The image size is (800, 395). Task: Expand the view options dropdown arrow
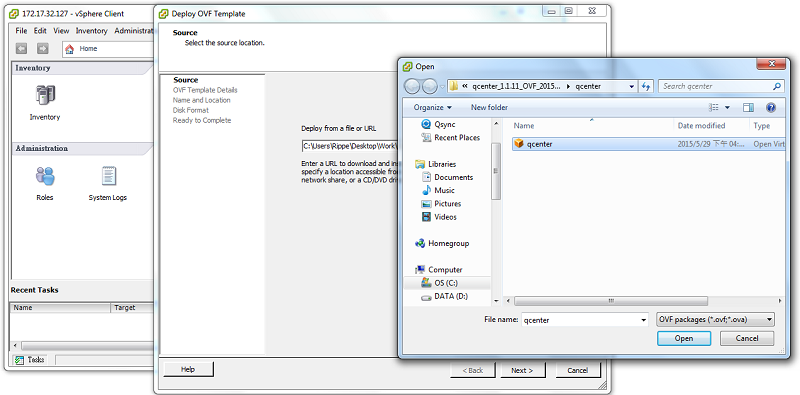pyautogui.click(x=728, y=108)
